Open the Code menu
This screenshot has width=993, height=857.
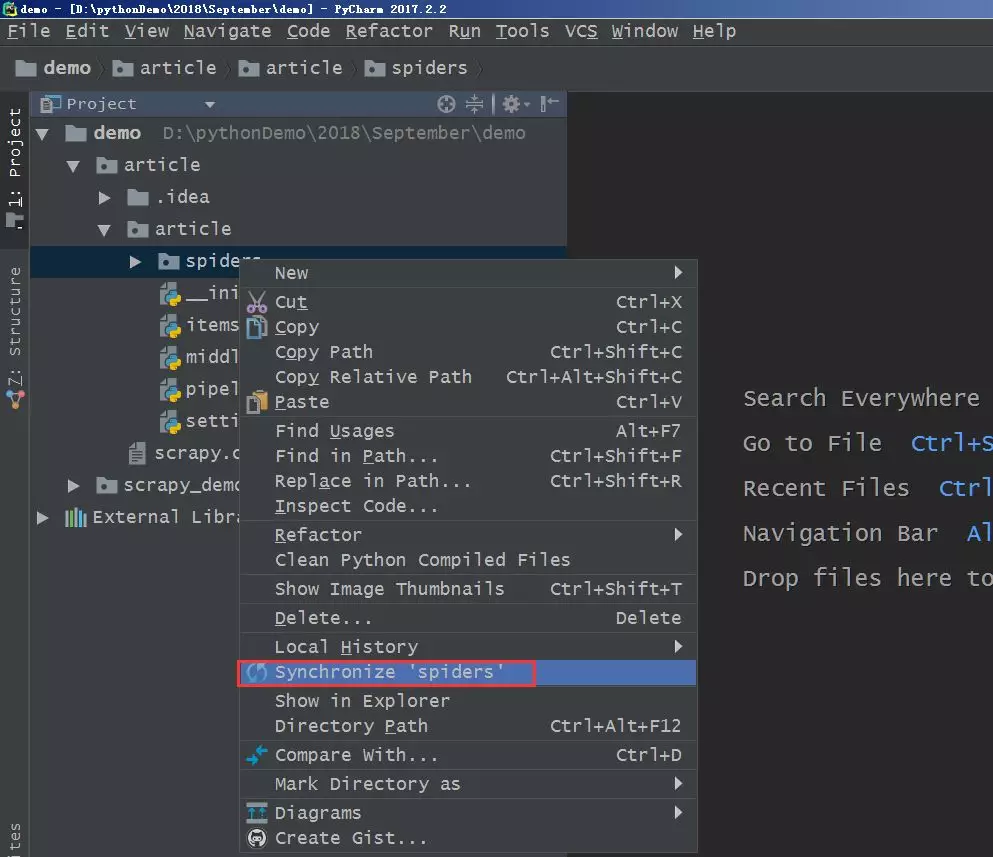[x=308, y=31]
